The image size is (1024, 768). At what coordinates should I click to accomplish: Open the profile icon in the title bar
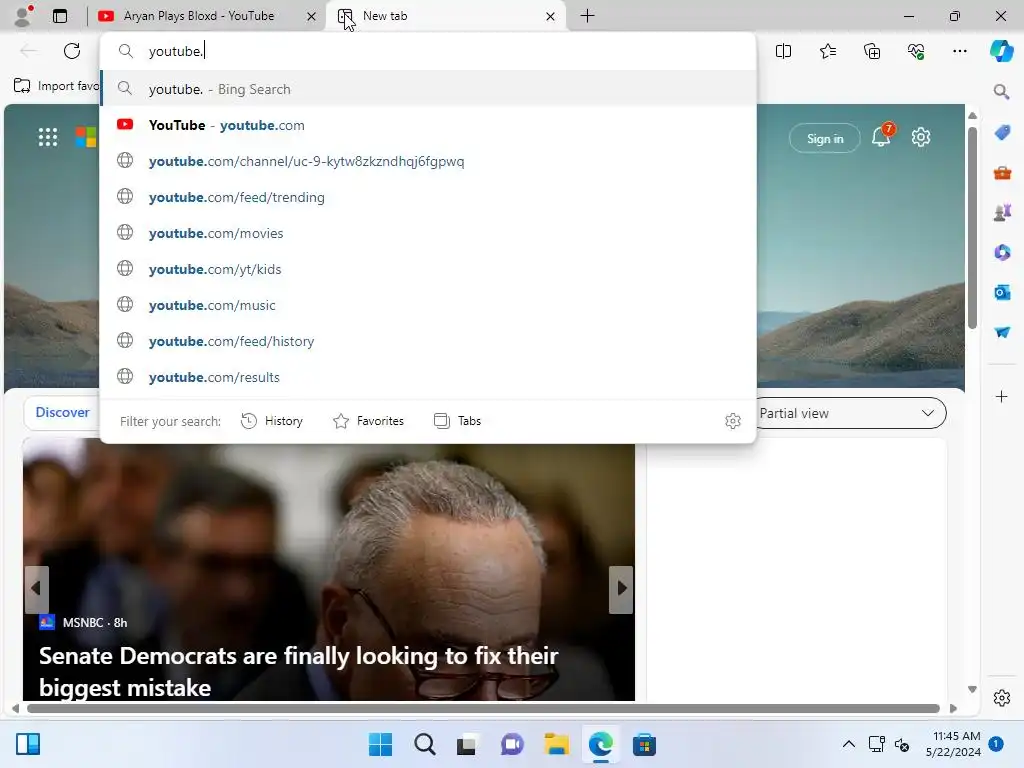(23, 16)
